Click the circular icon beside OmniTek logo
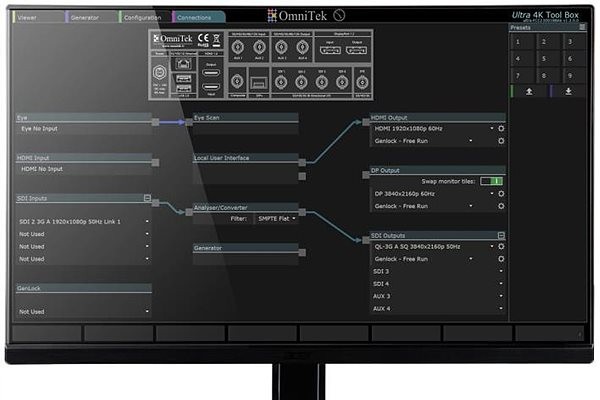The image size is (600, 400). pos(339,15)
